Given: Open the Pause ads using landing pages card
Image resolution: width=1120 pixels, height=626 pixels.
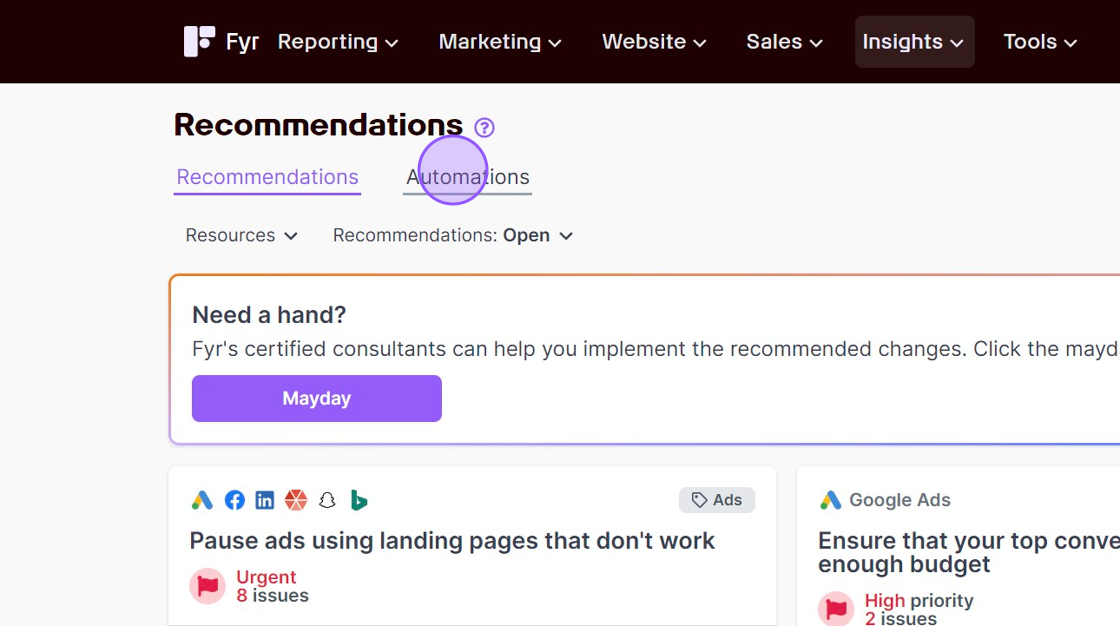Looking at the screenshot, I should point(451,541).
